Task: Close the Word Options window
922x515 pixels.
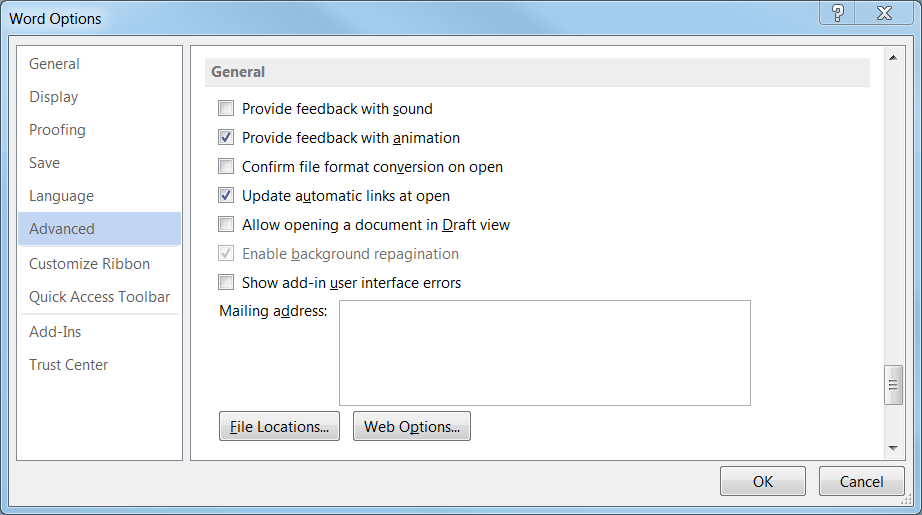Action: 884,12
